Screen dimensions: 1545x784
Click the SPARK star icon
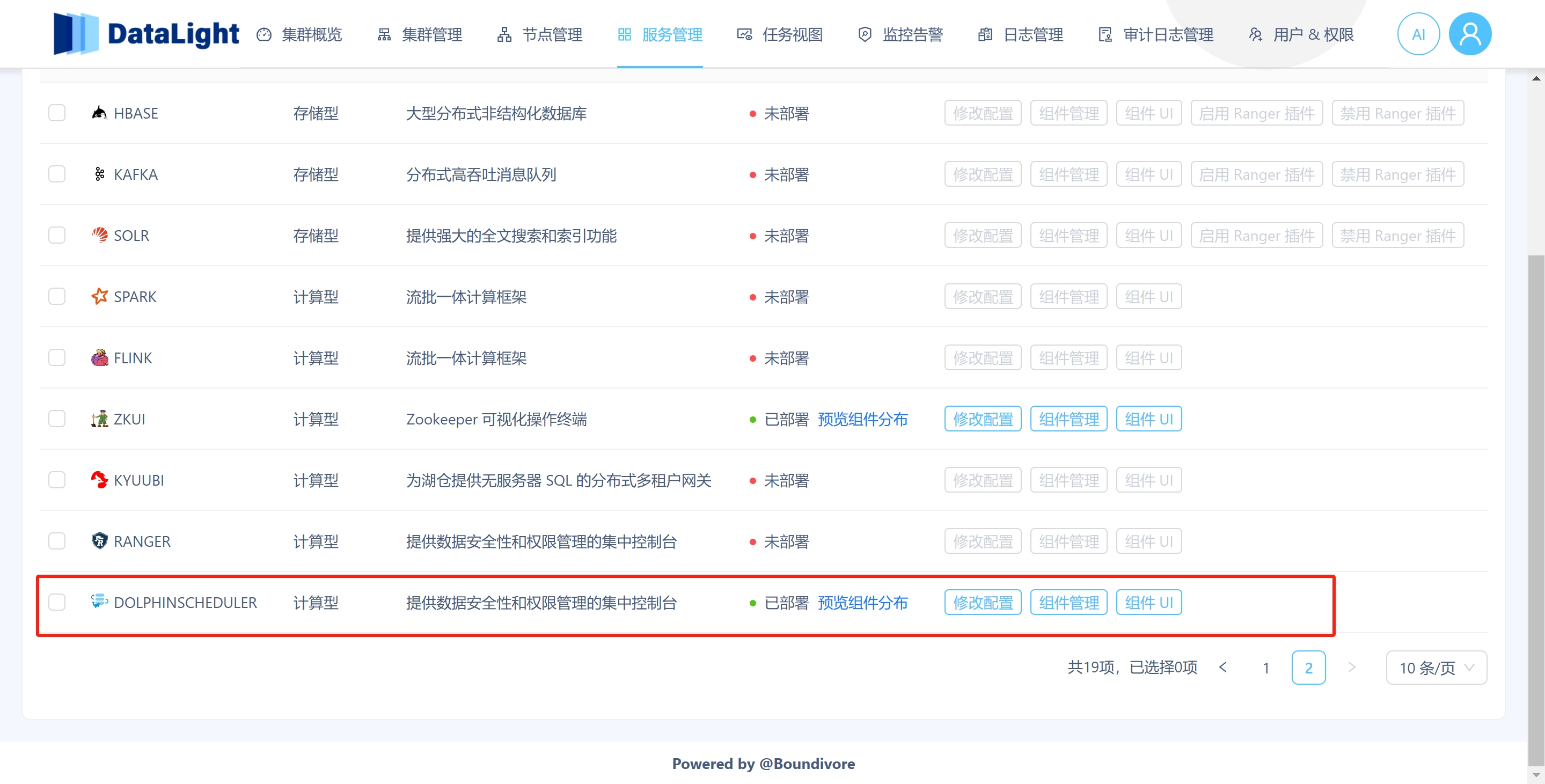tap(99, 296)
